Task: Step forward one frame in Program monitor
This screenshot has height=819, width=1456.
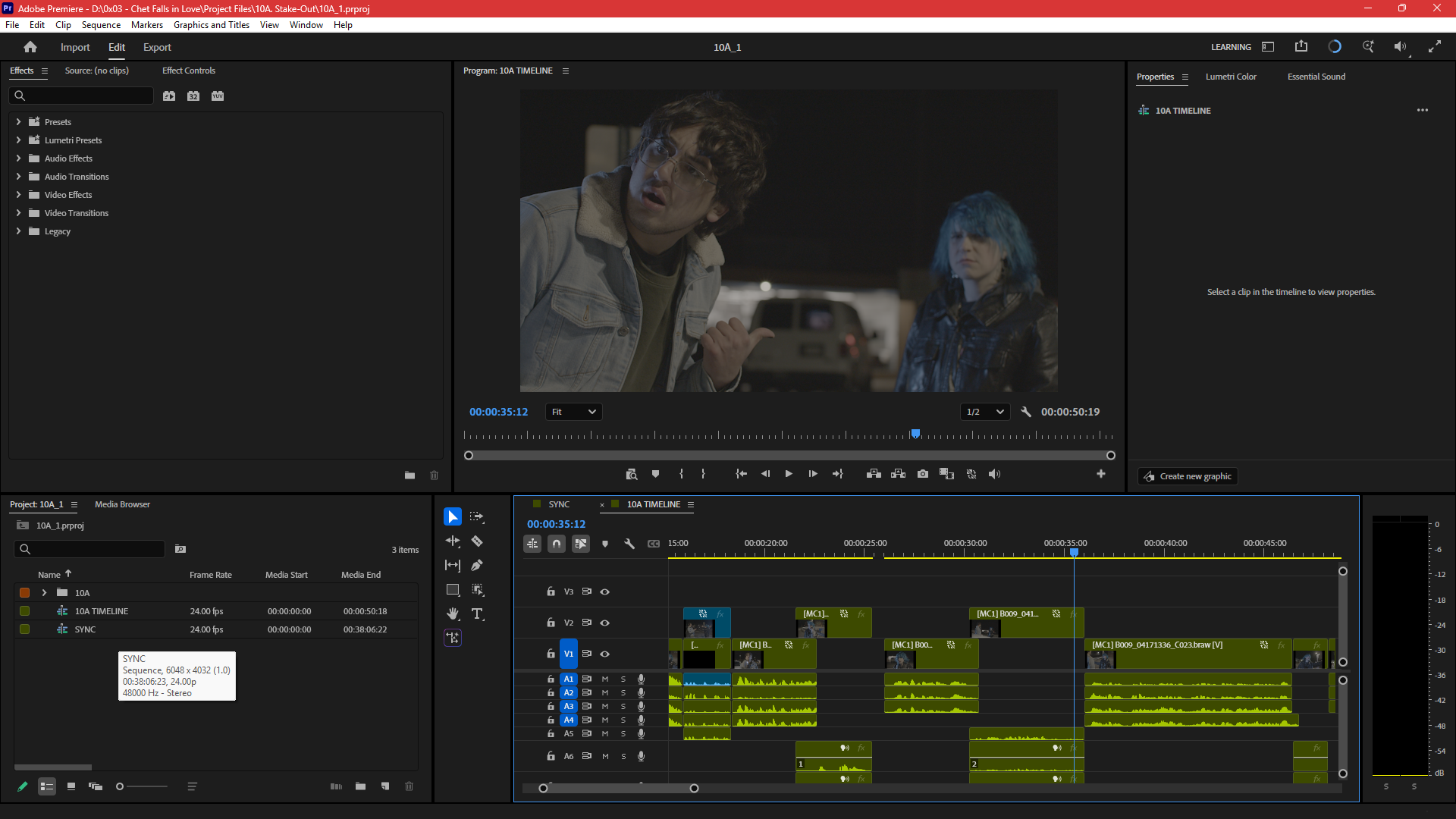Action: pos(813,474)
